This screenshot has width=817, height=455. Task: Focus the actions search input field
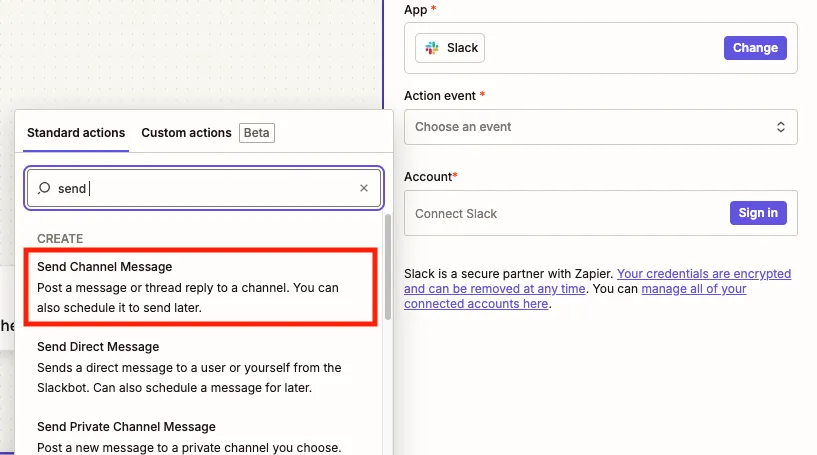[204, 188]
